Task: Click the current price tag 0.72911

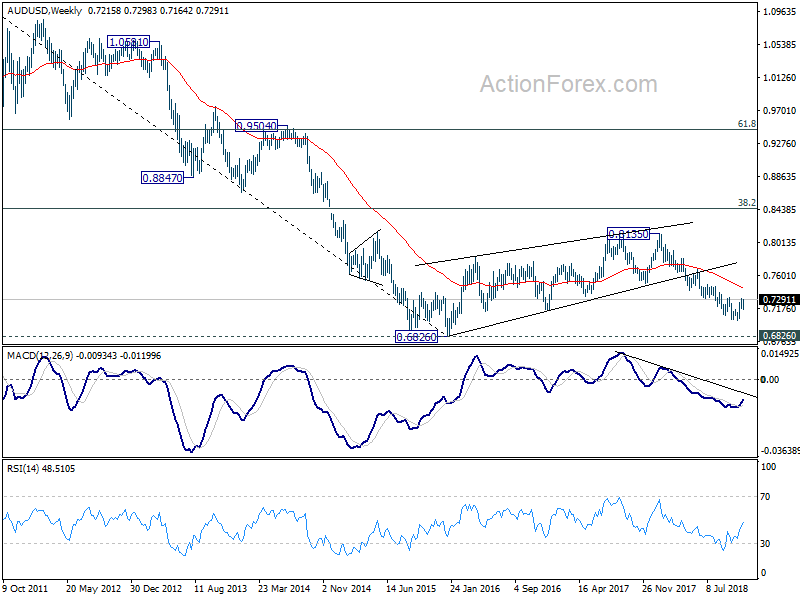Action: 779,299
